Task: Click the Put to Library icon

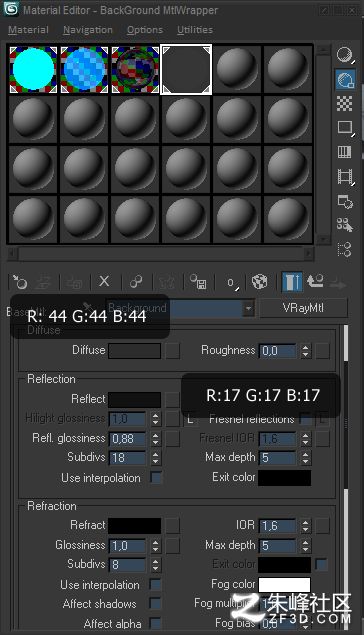Action: pyautogui.click(x=198, y=282)
